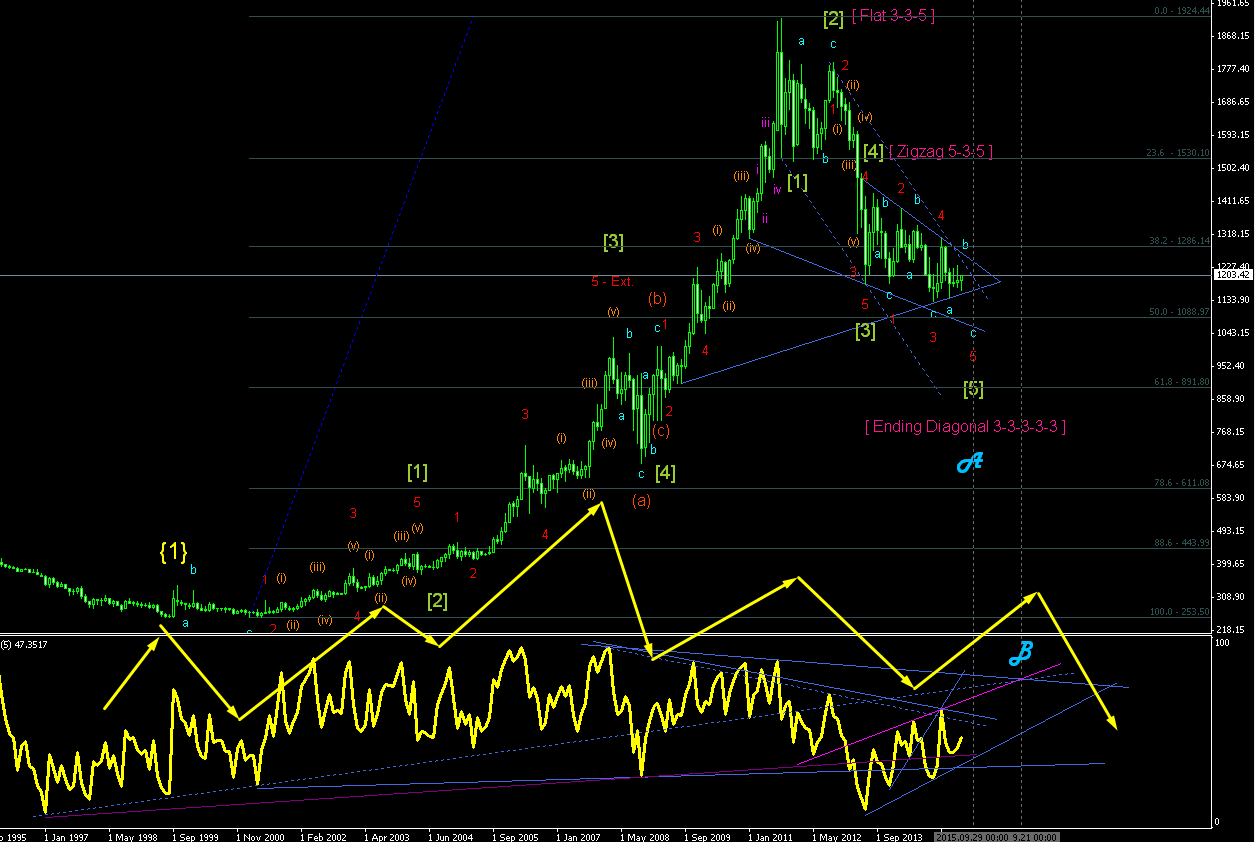Click price 858.90 on the price scale
Screen dimensions: 1255x842
click(1232, 399)
